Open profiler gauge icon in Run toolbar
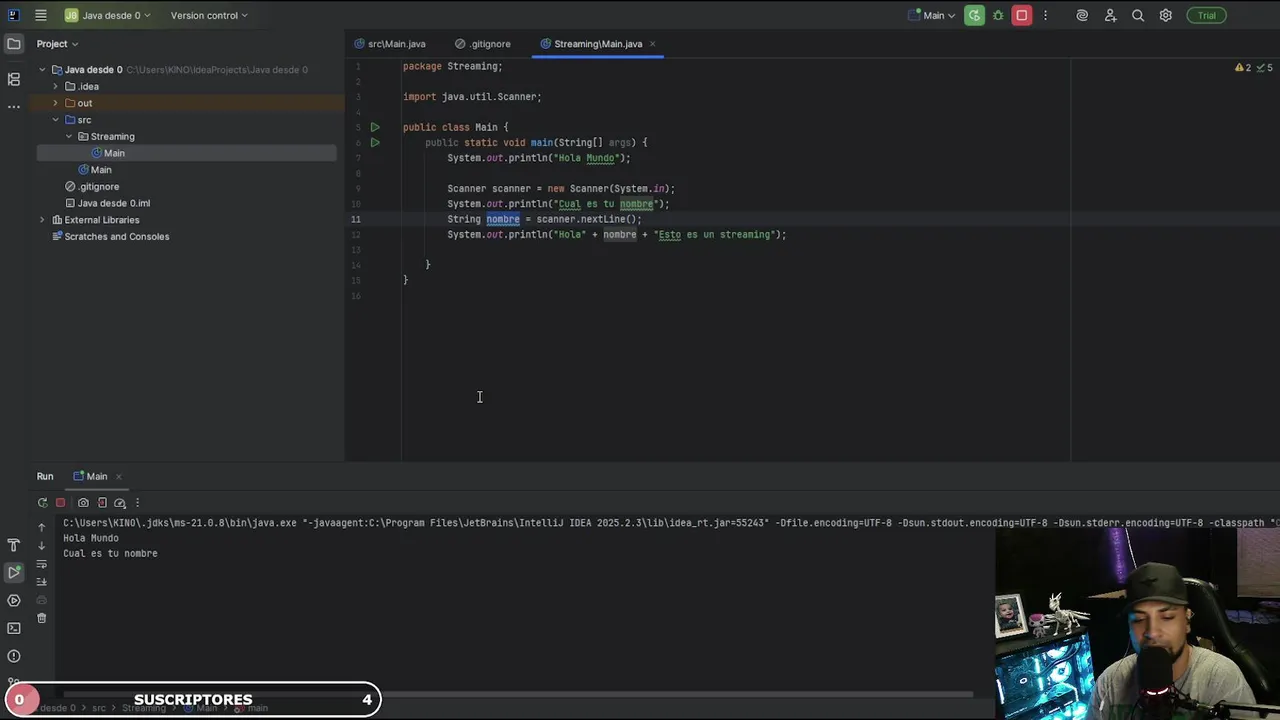 pos(120,503)
